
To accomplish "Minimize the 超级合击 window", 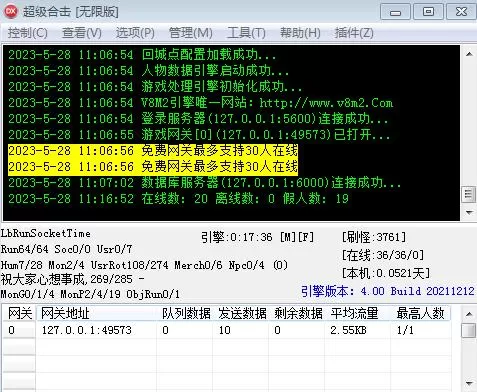I will click(x=396, y=12).
